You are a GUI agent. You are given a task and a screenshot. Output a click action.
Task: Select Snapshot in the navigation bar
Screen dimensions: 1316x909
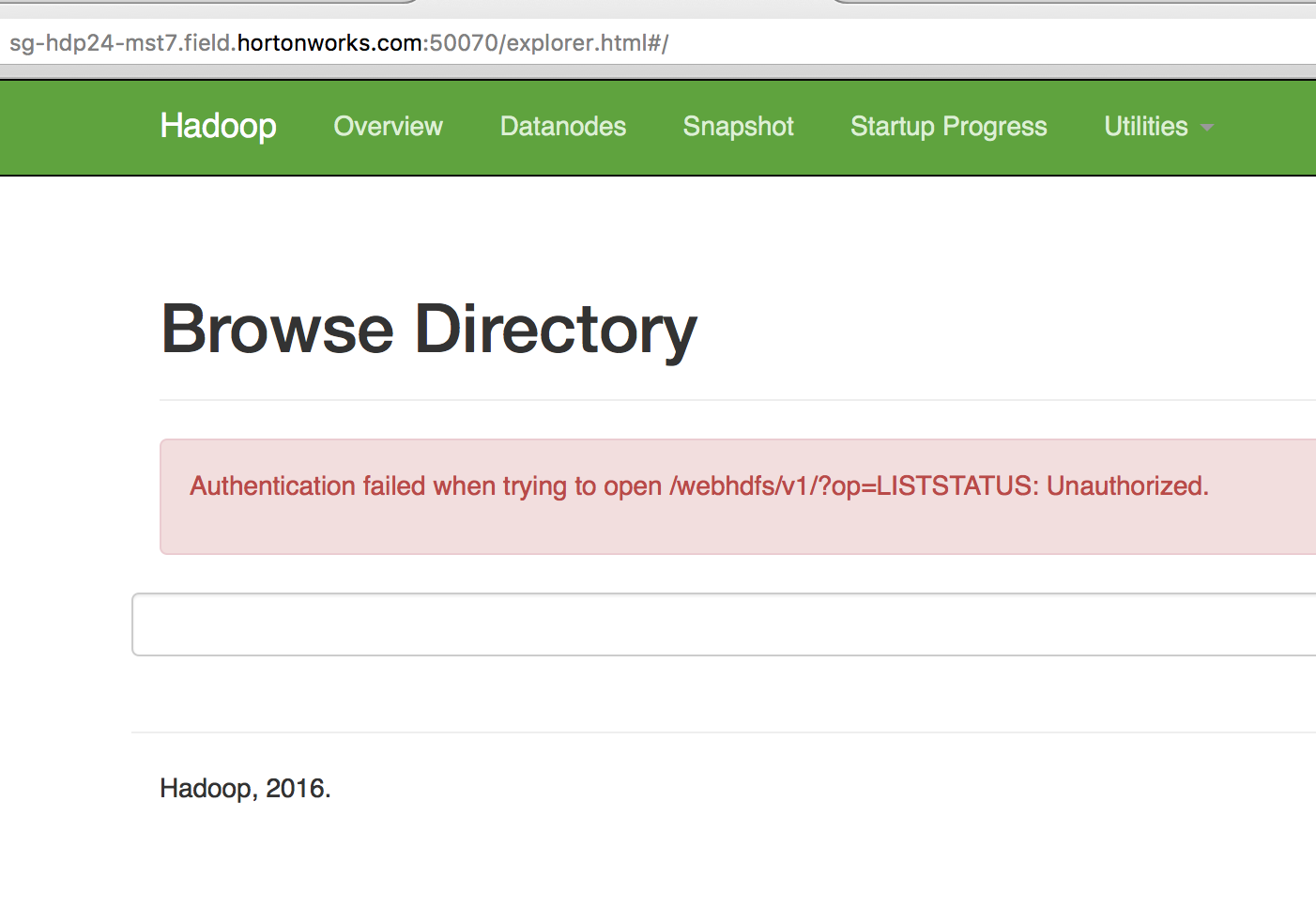pyautogui.click(x=738, y=126)
